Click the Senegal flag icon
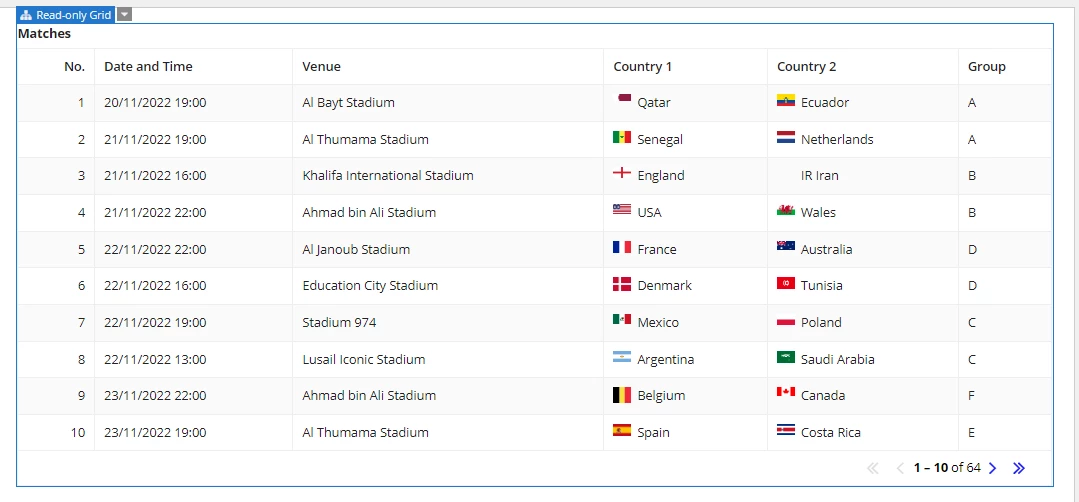Viewport: 1079px width, 502px height. (621, 138)
